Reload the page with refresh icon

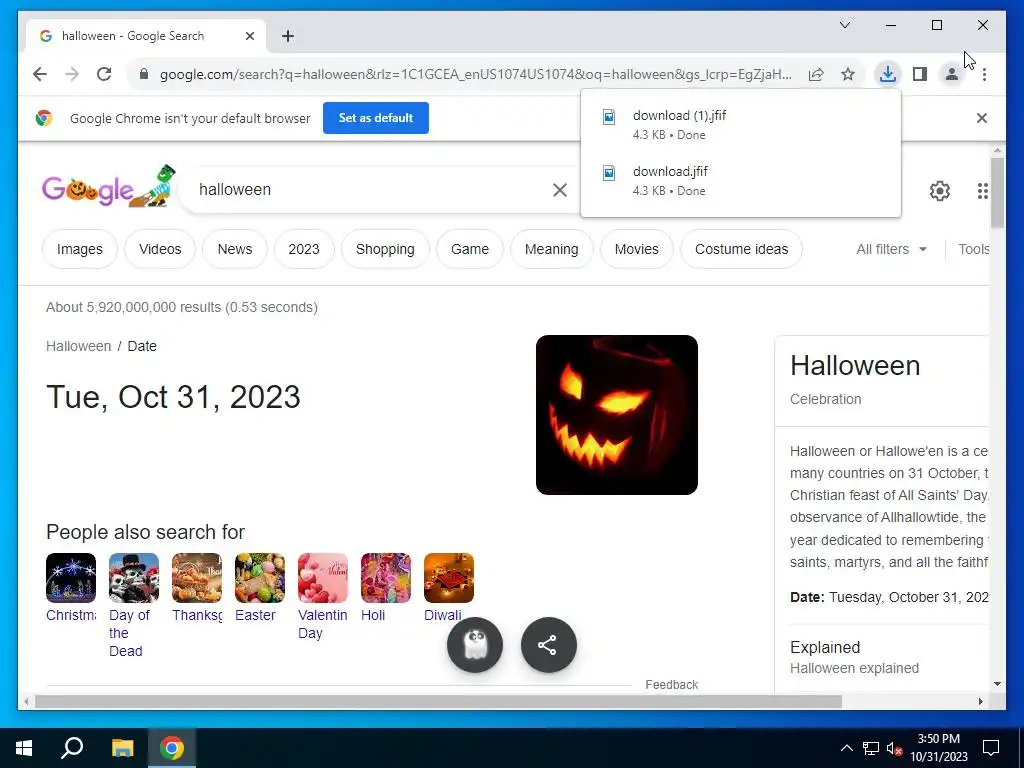104,74
